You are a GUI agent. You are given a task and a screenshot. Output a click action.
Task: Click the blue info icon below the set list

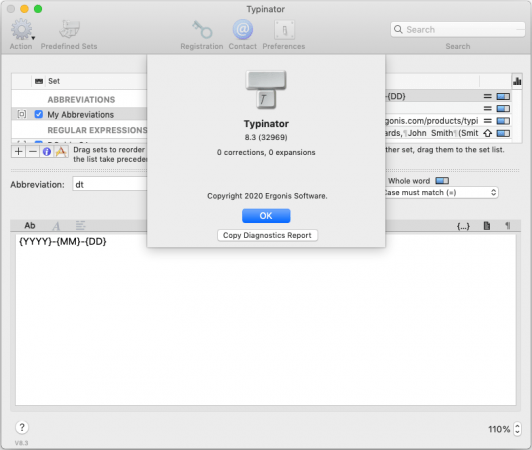(47, 151)
